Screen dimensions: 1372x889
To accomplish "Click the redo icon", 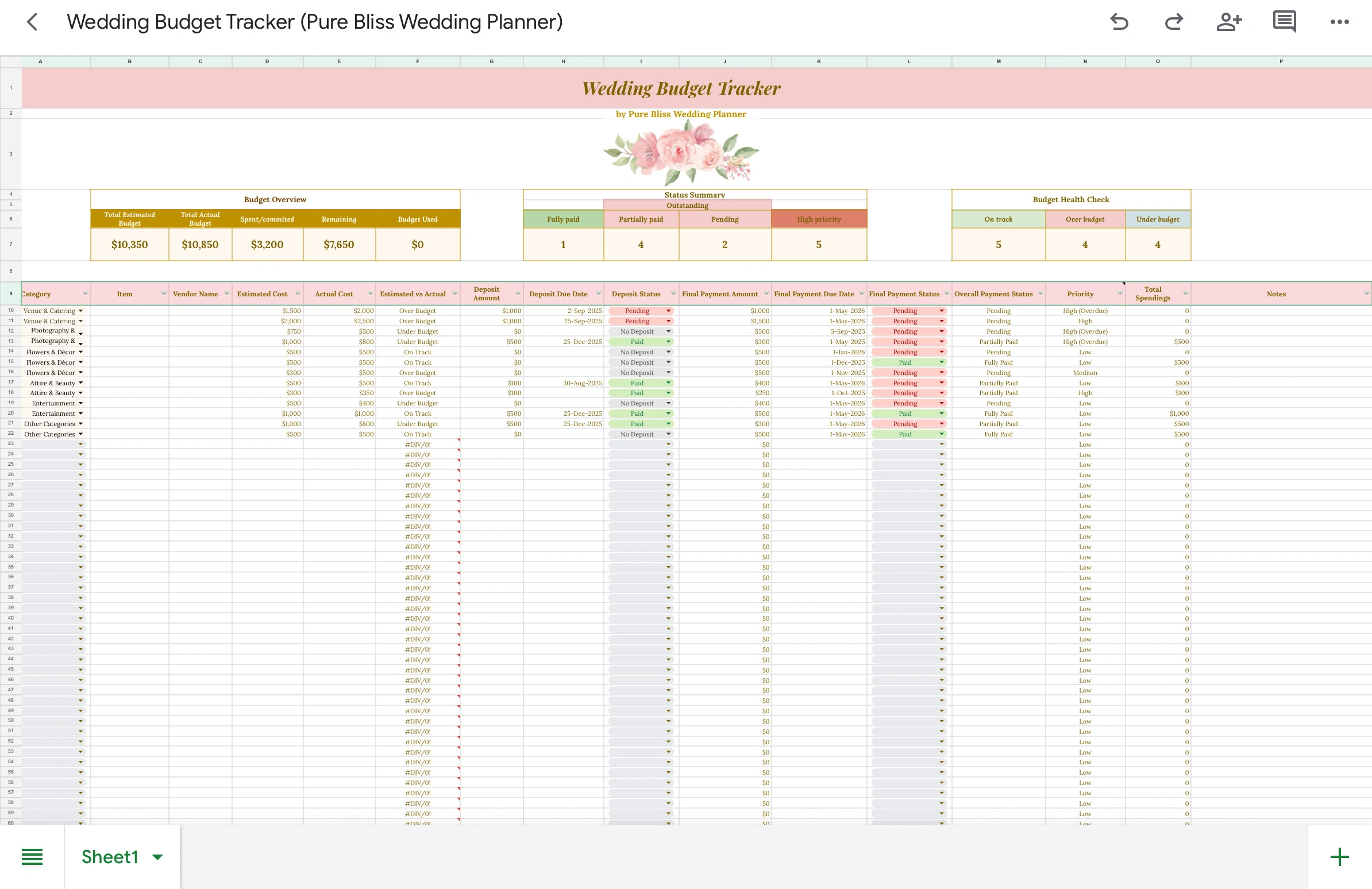I will point(1174,22).
